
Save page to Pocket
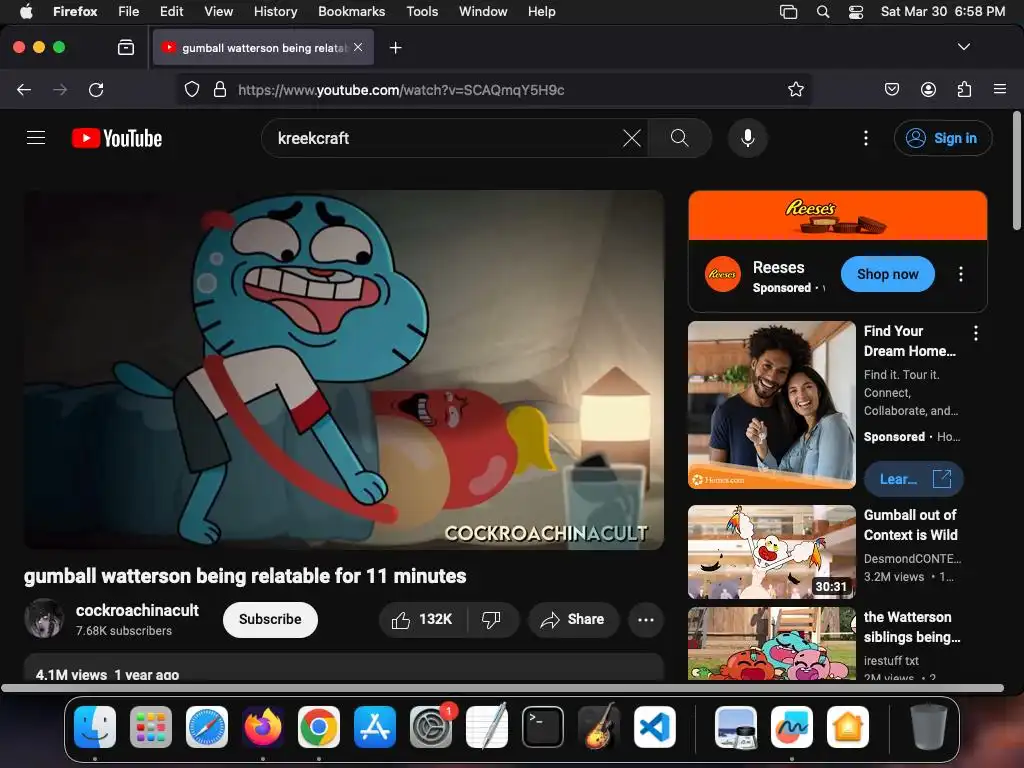click(892, 89)
